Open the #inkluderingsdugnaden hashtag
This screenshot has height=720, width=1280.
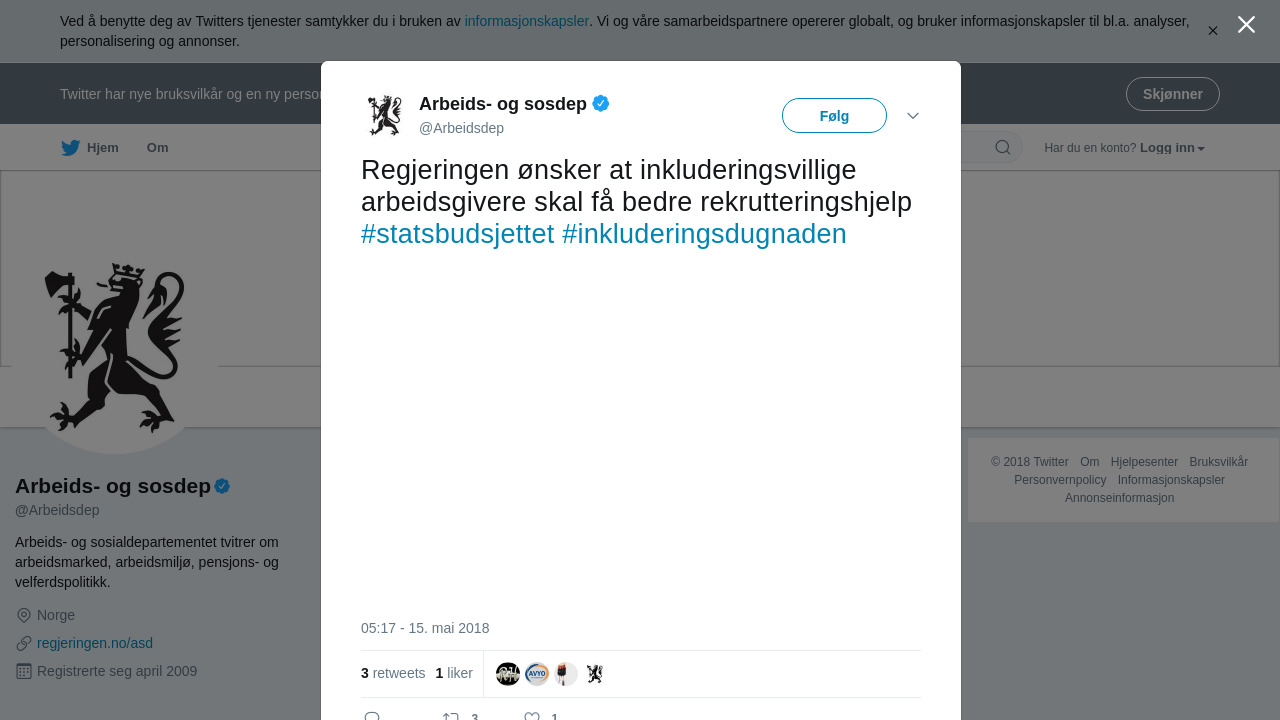pyautogui.click(x=704, y=234)
